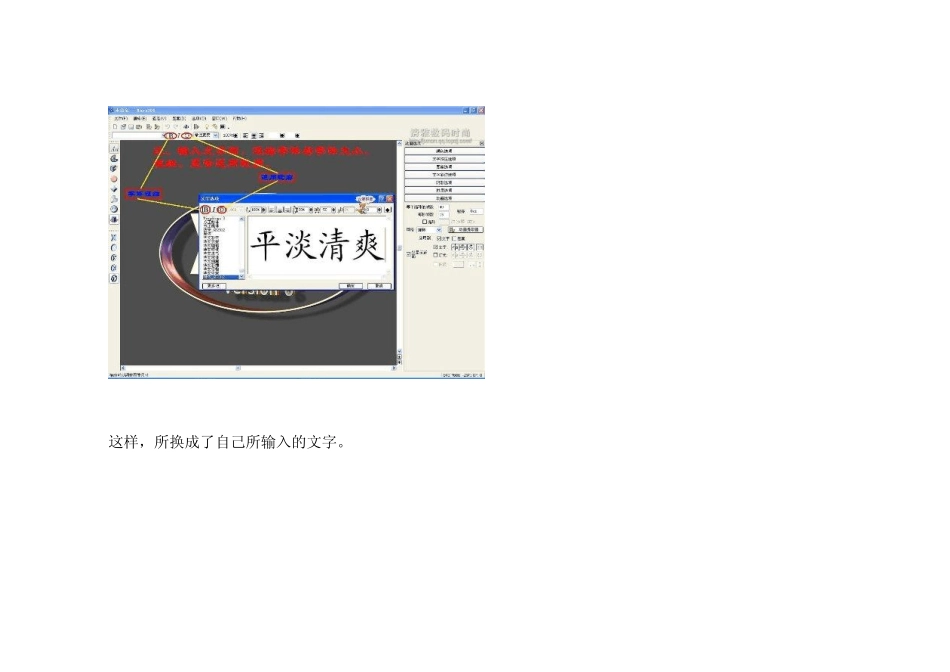
Task: Click the font name field in main toolbar
Action: [x=138, y=136]
